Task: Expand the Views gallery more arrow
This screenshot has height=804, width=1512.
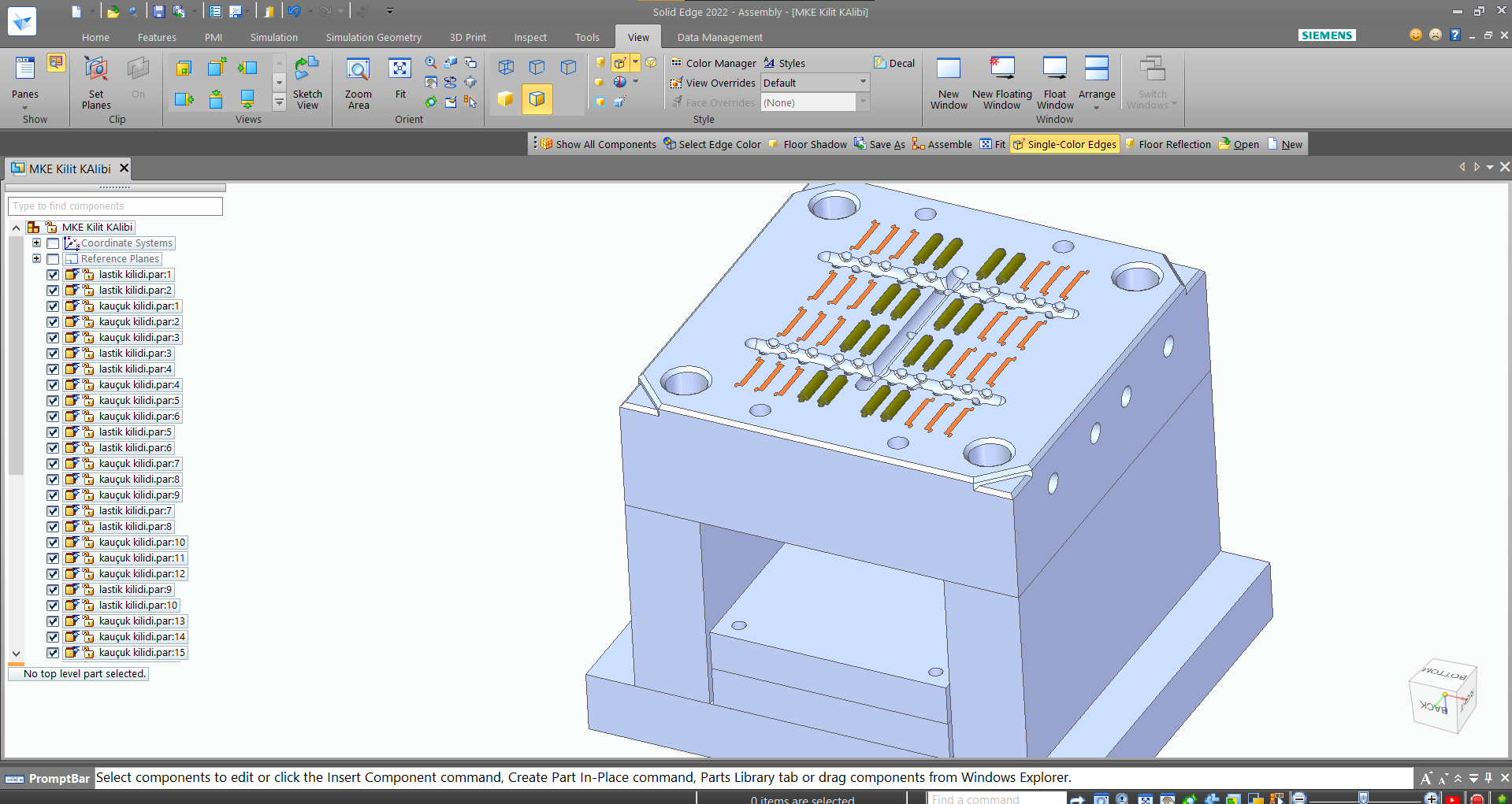Action: pos(279,102)
